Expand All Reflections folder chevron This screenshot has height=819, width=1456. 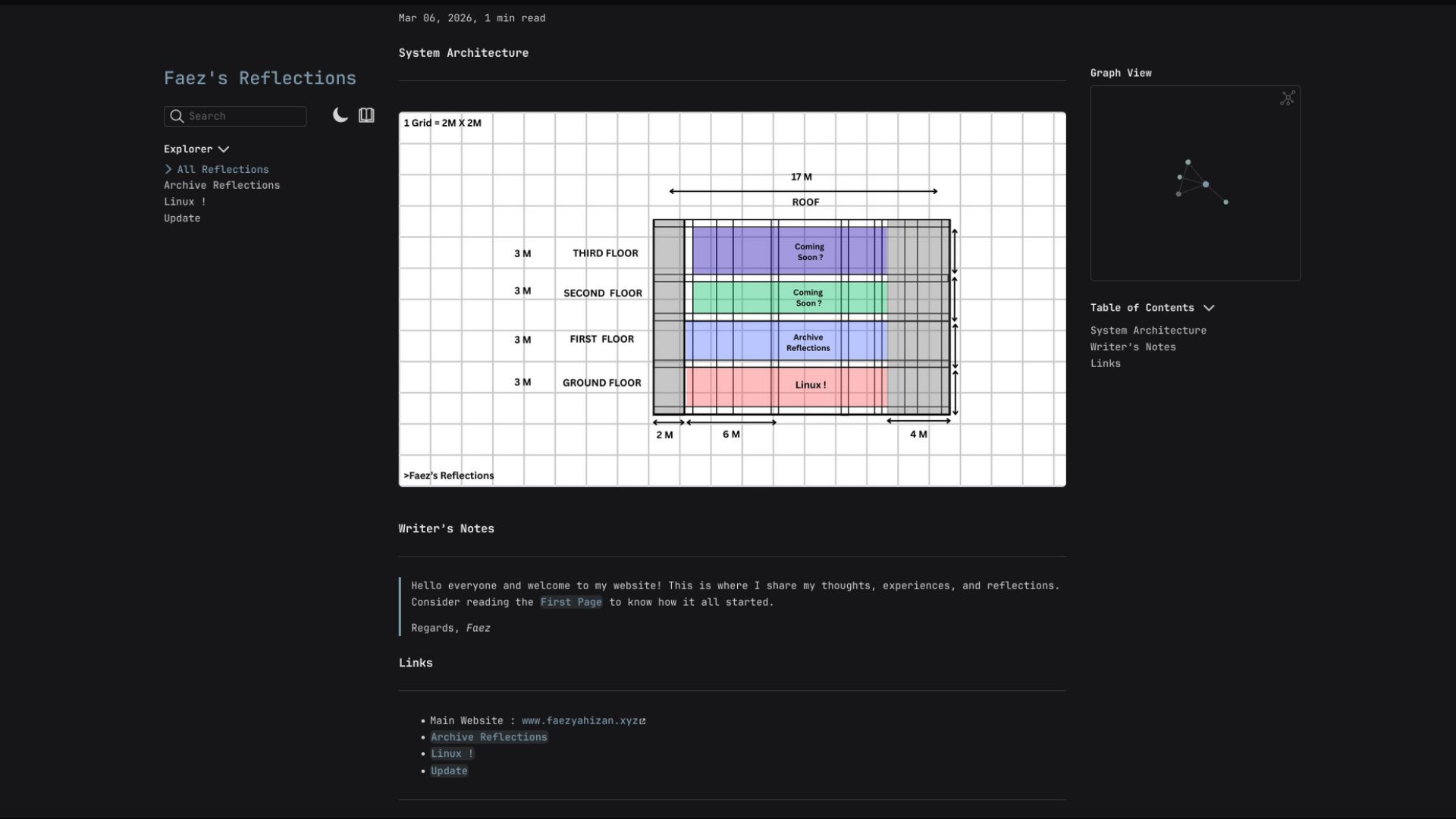[x=168, y=170]
